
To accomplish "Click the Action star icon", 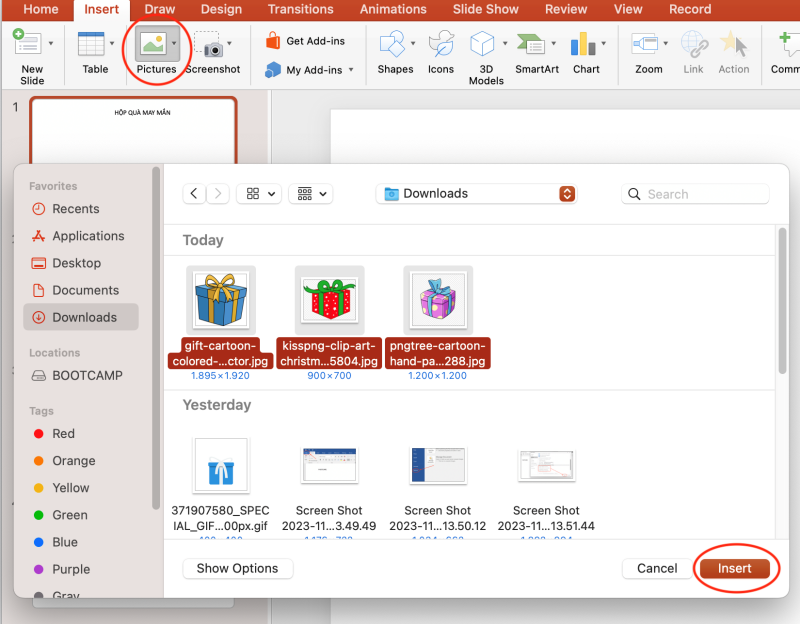I will 734,43.
